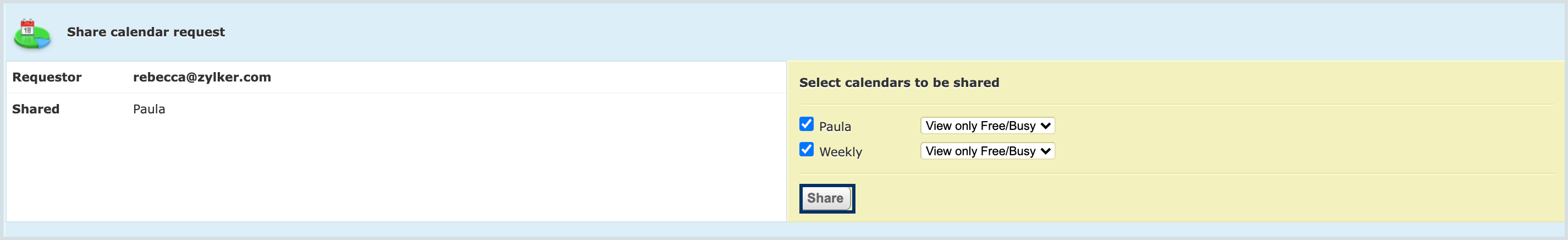Click the Paula label beside its checkbox
The image size is (1568, 240).
pyautogui.click(x=835, y=127)
